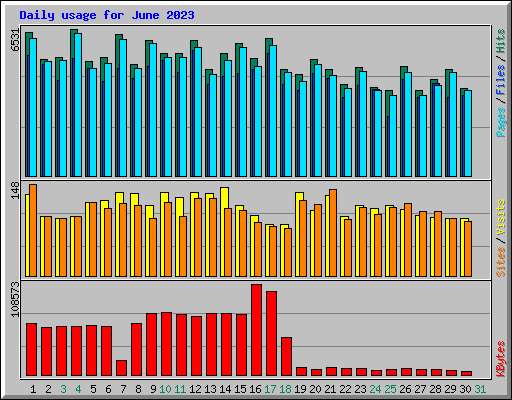This screenshot has height=400, width=512.
Task: Select green weekend day label 11
Action: coord(180,389)
